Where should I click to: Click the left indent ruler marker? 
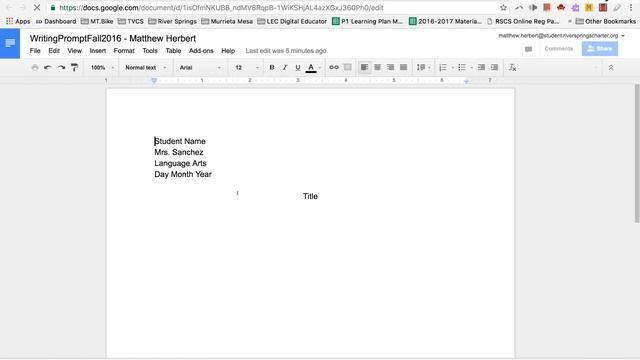click(x=154, y=81)
